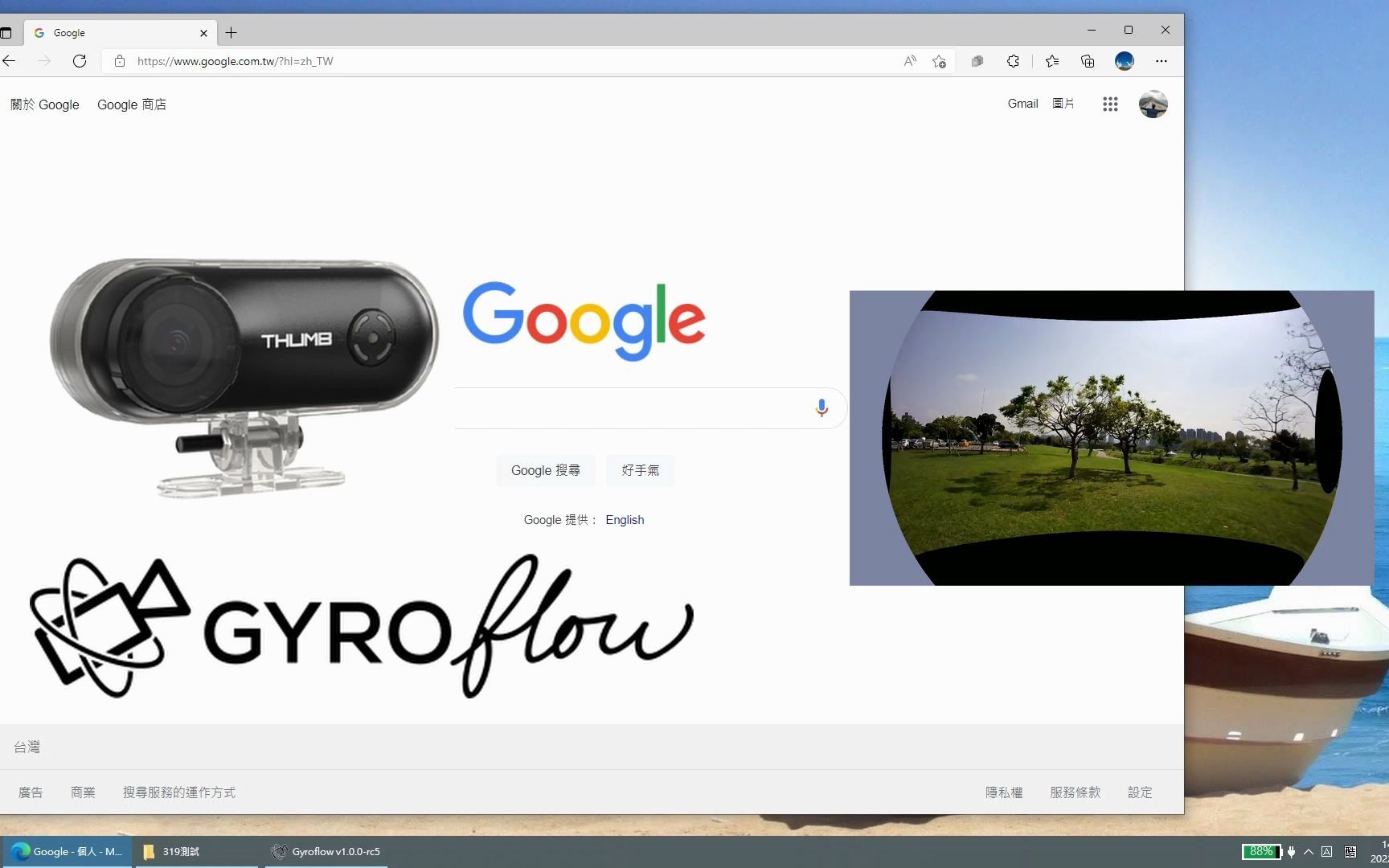Open browser profile avatar
This screenshot has width=1389, height=868.
click(1125, 61)
